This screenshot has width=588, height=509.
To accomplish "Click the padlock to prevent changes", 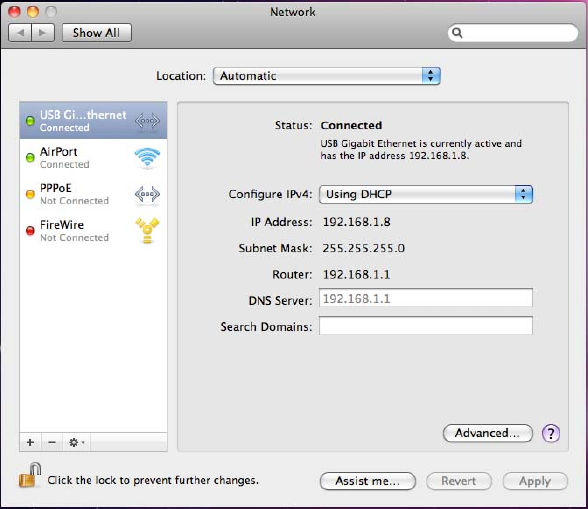I will point(30,475).
